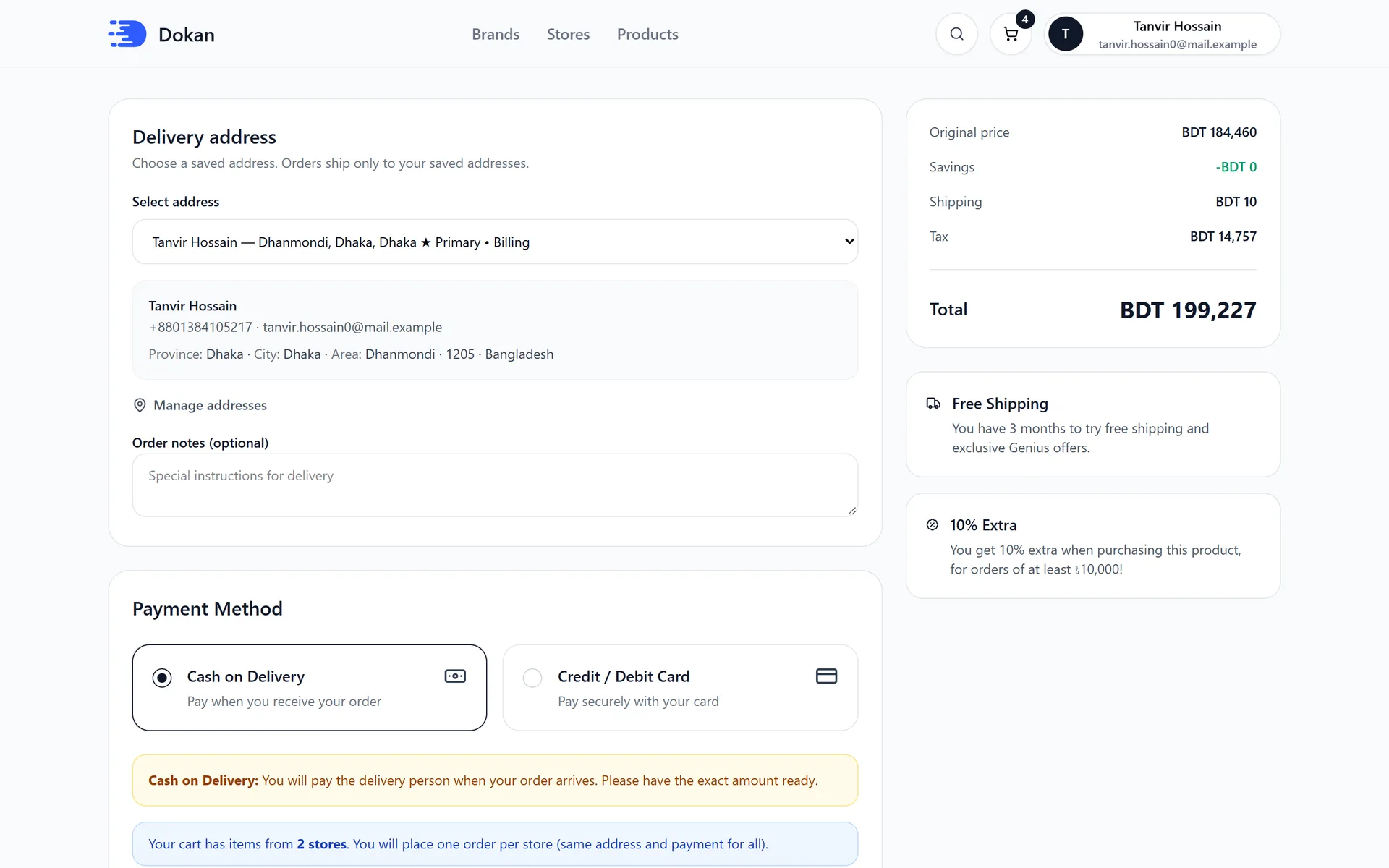
Task: Click the Original price value BDT 184,460
Action: (x=1219, y=132)
